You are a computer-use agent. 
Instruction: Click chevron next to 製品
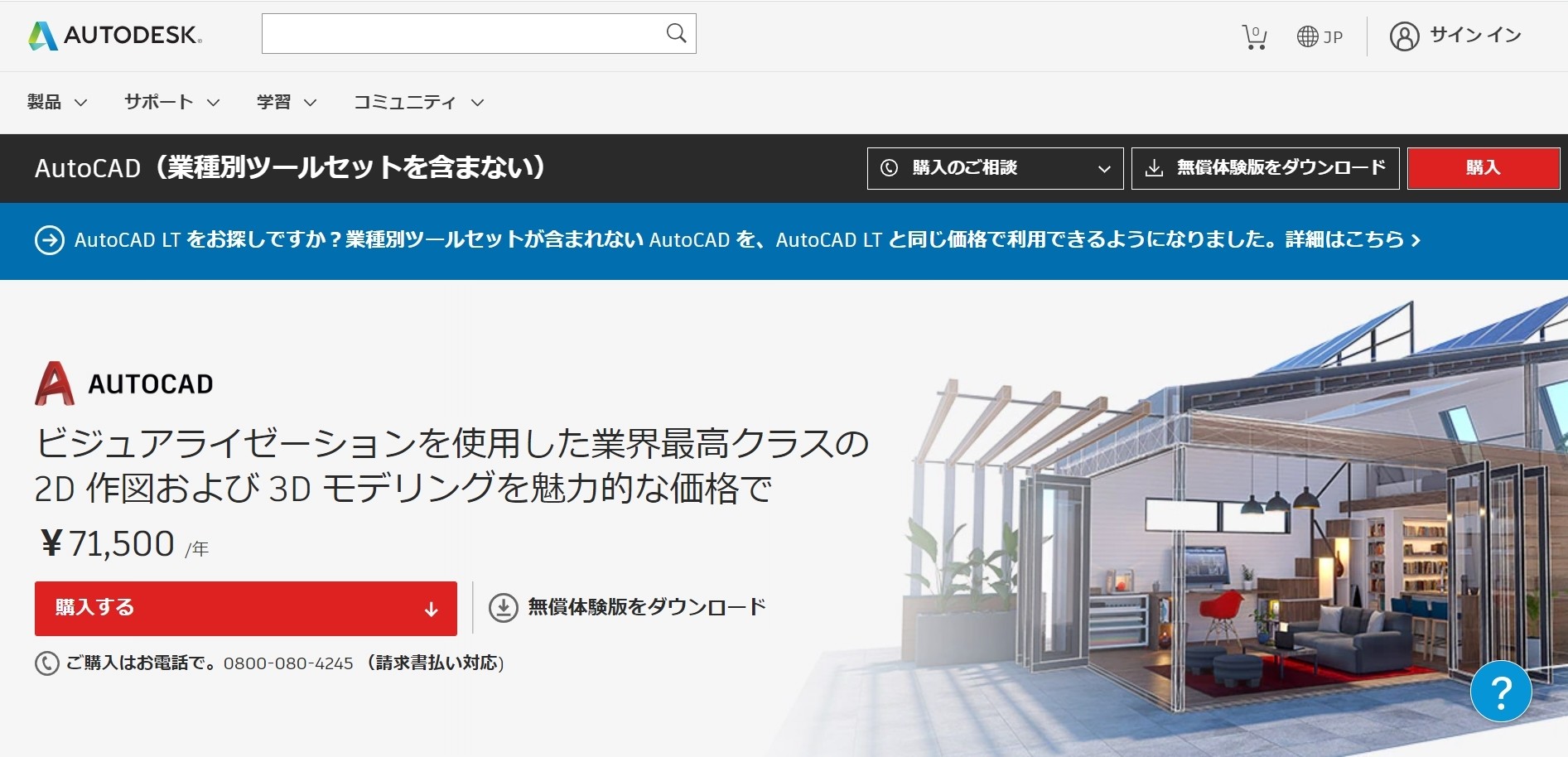coord(80,103)
